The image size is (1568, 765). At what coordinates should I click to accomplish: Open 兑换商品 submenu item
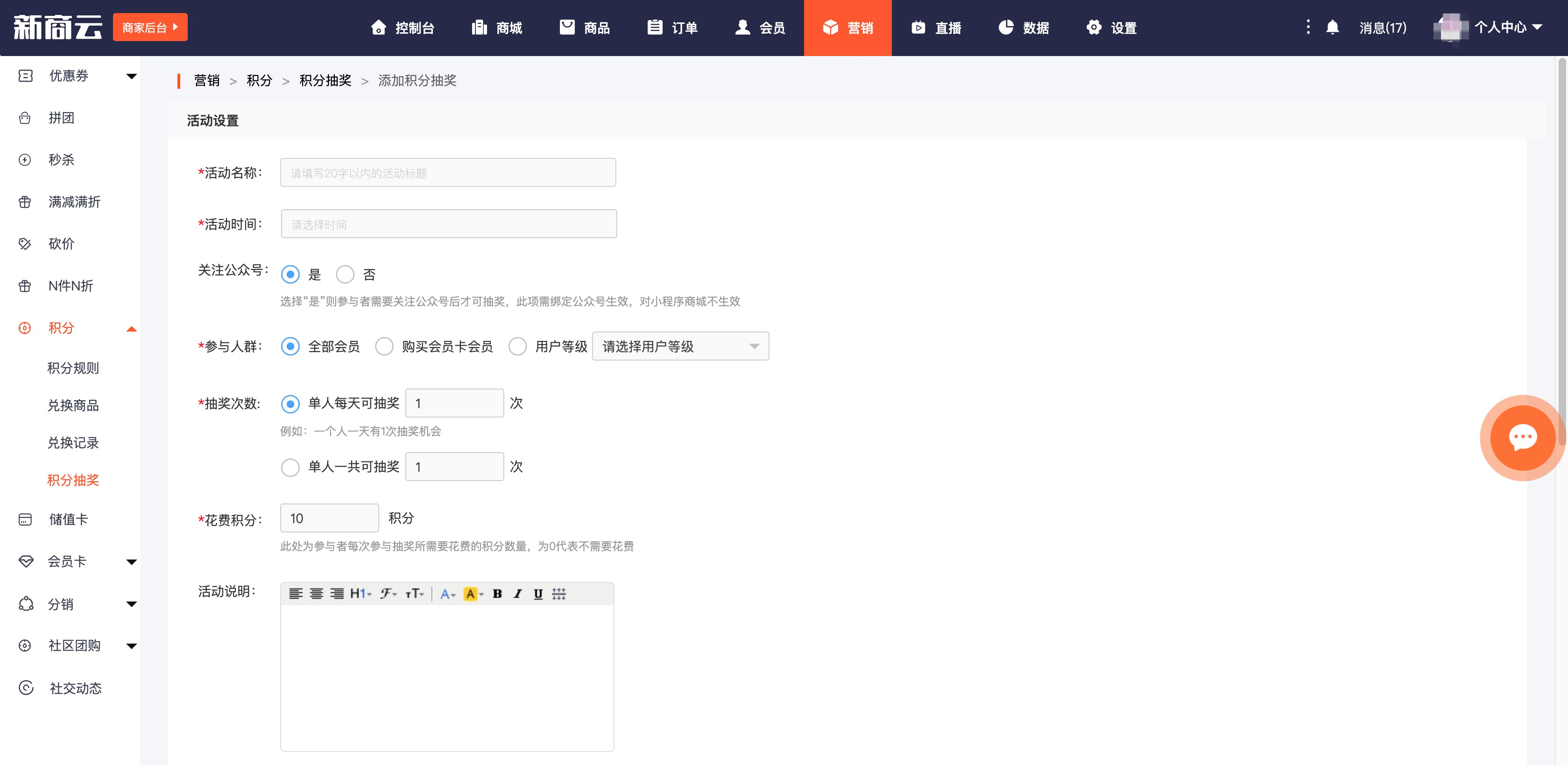[73, 405]
